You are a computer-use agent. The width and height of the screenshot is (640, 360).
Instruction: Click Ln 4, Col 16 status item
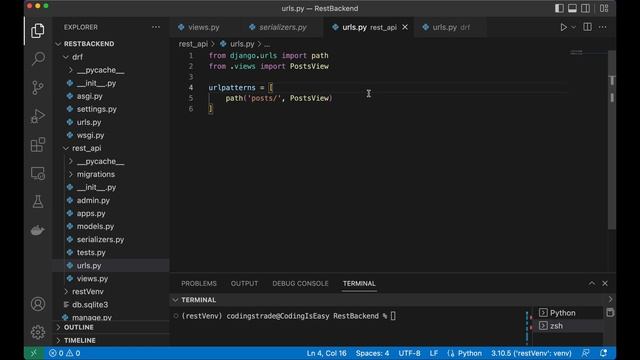point(326,353)
